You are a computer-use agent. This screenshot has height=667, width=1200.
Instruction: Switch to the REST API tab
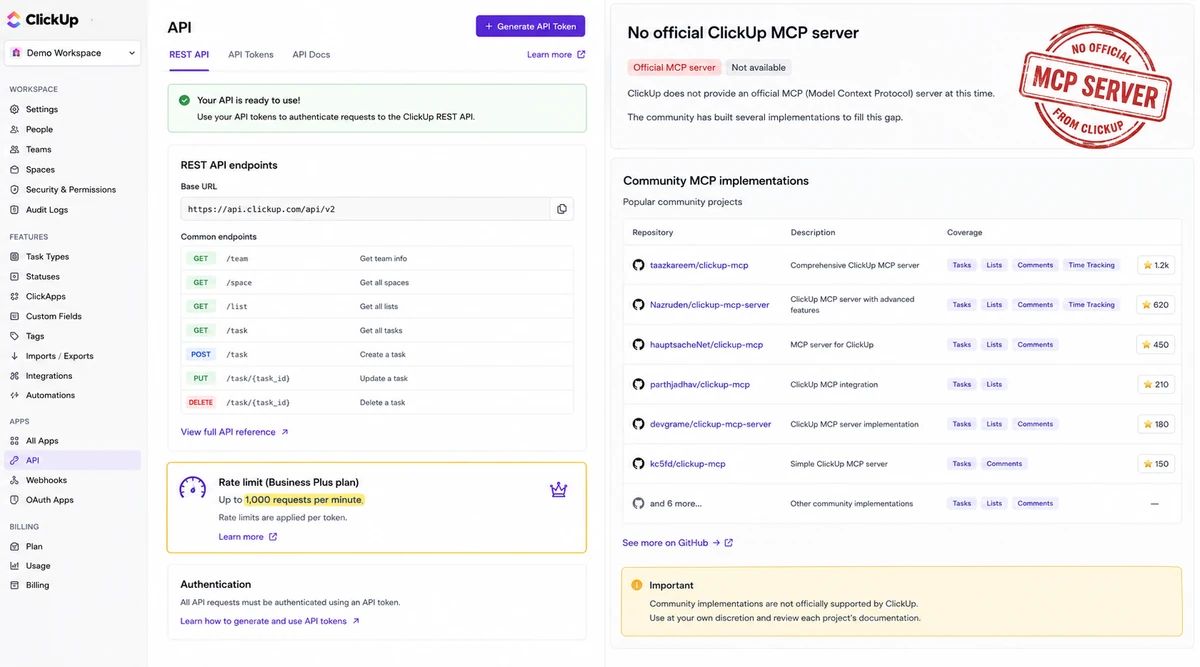pyautogui.click(x=189, y=55)
